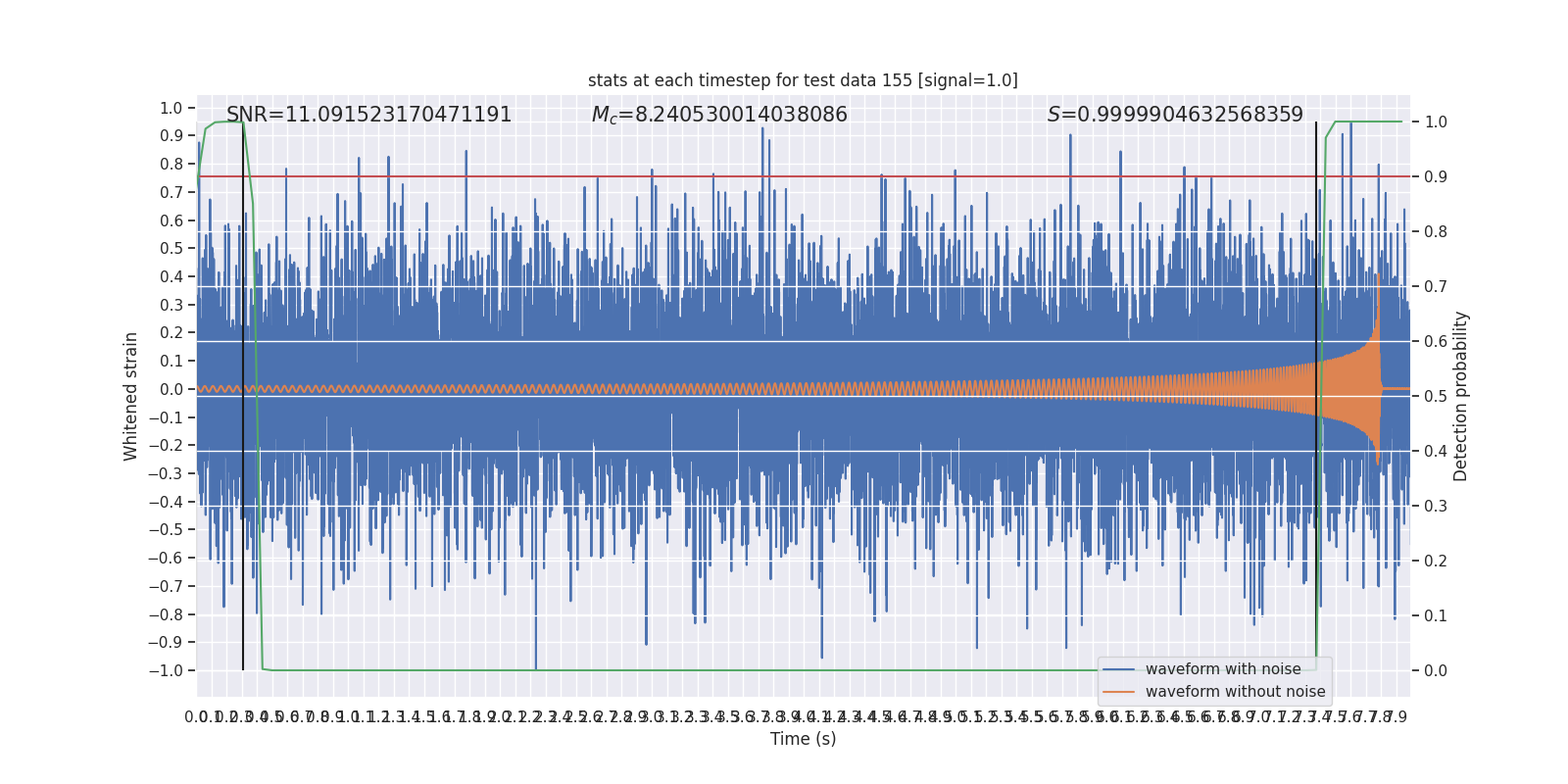Image resolution: width=1568 pixels, height=784 pixels.
Task: Click the 'waveform with noise' legend entry
Action: point(1223,669)
